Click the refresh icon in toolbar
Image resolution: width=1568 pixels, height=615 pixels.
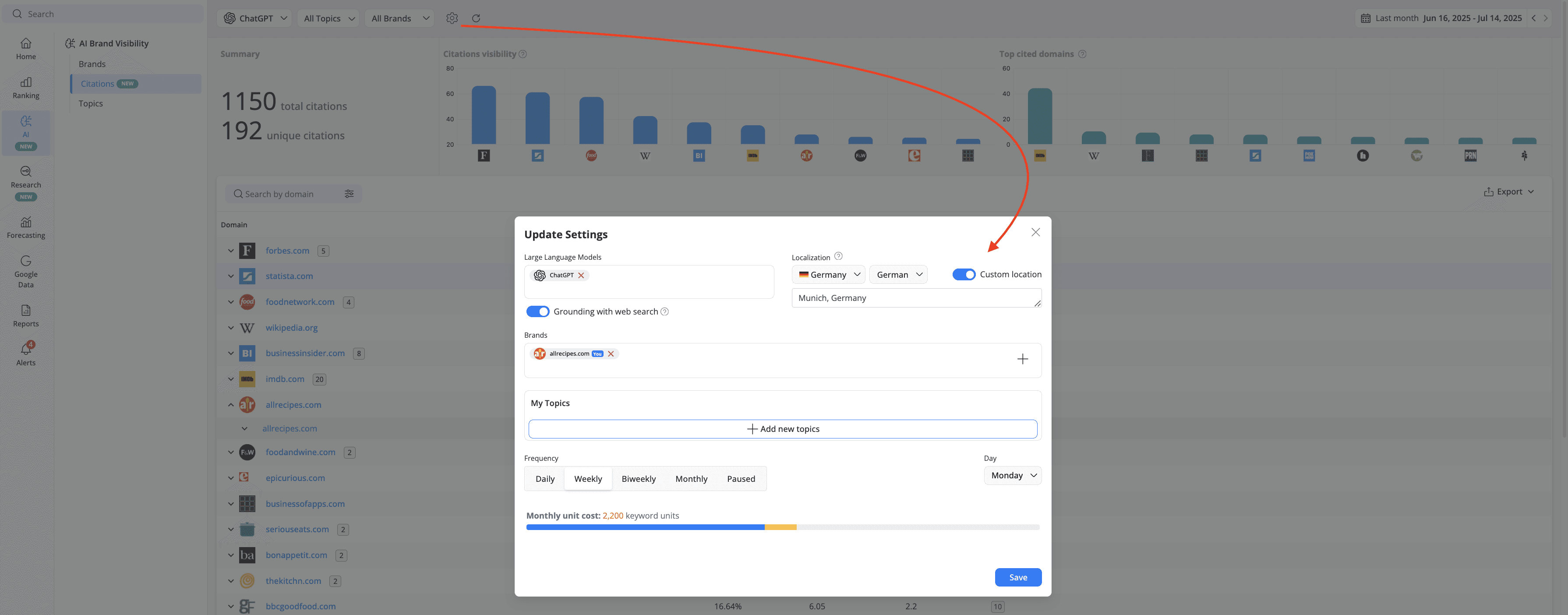pyautogui.click(x=476, y=18)
